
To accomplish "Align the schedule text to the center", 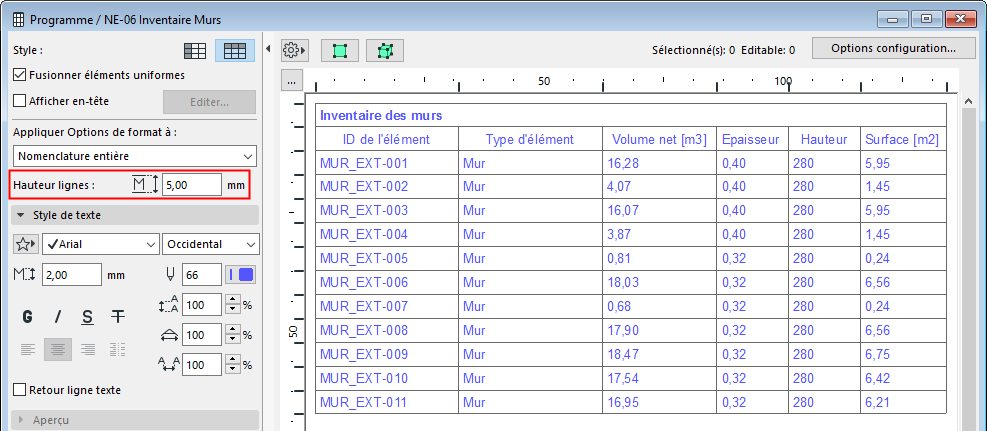I will click(x=57, y=349).
